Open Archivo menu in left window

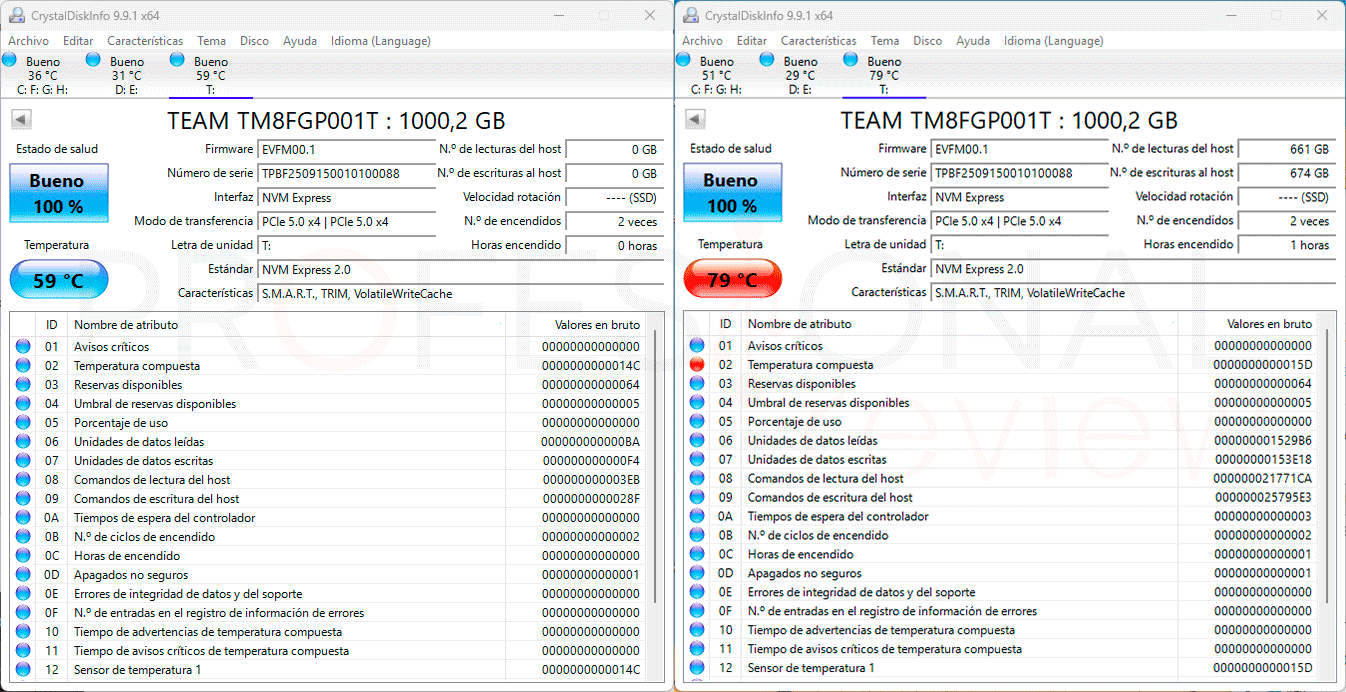(x=28, y=41)
